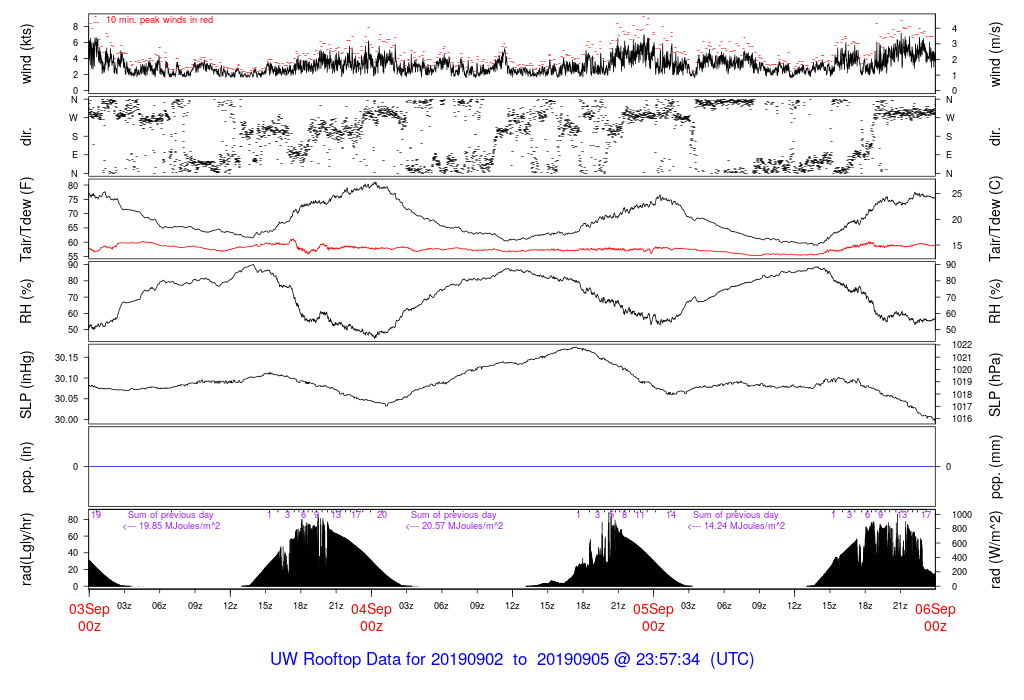Click the '30.05' pressure tick value
1024x700 pixels.
66,399
